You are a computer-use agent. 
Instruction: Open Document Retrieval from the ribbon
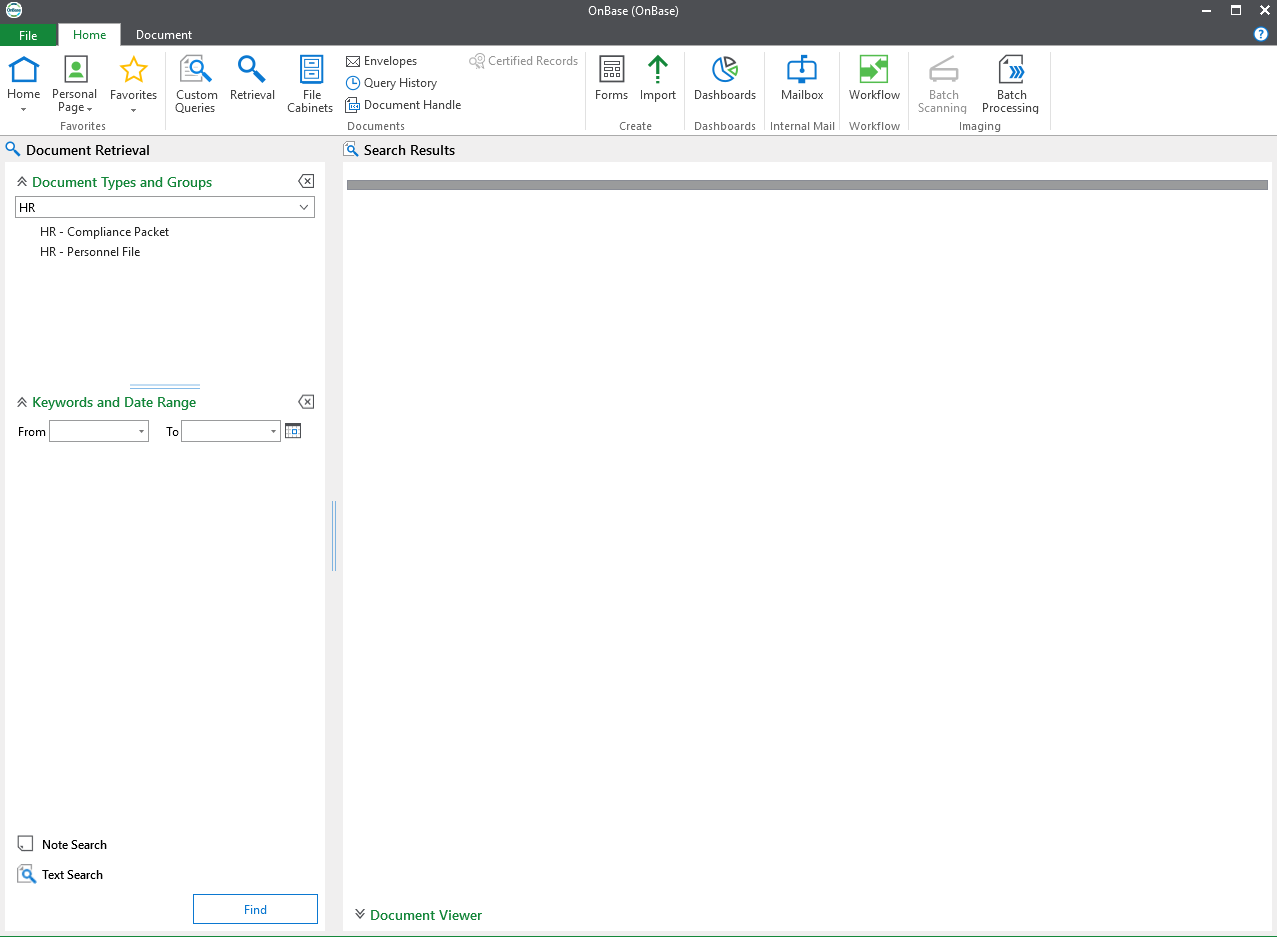tap(252, 79)
